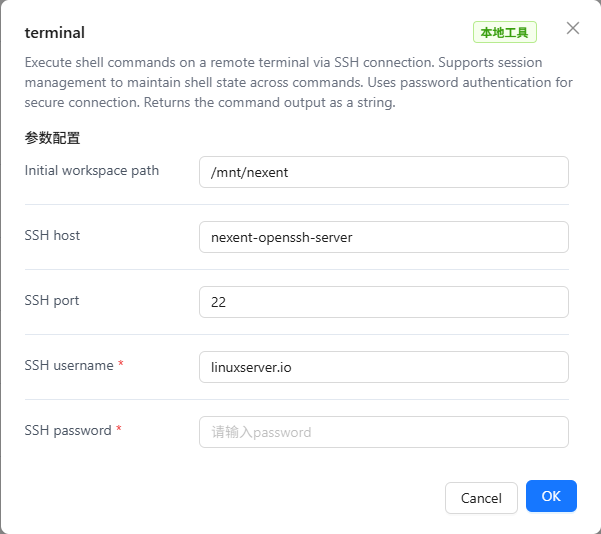
Task: Click the SSH password label text
Action: [x=68, y=430]
